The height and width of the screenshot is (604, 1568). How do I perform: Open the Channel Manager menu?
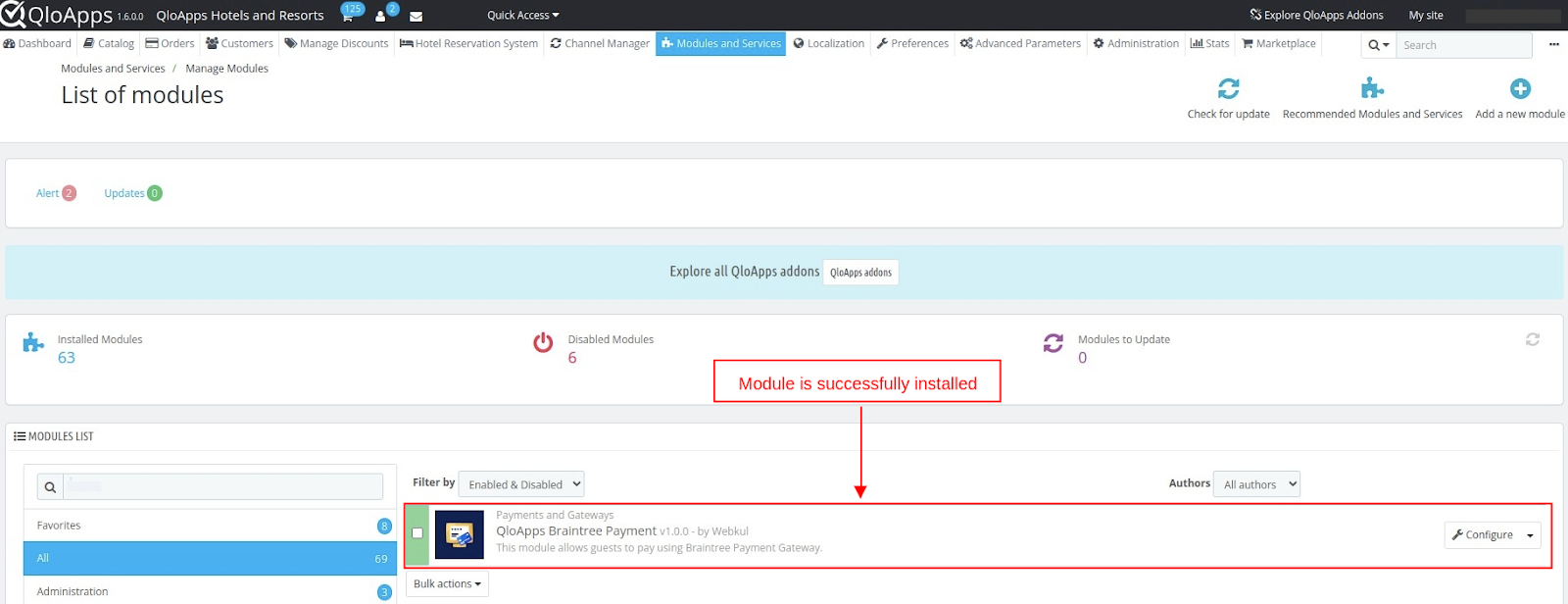tap(600, 44)
